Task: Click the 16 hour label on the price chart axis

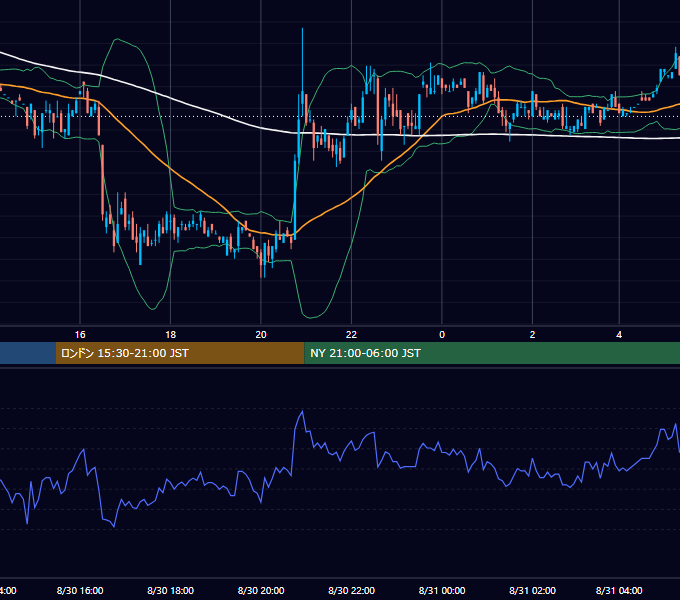Action: [x=80, y=335]
